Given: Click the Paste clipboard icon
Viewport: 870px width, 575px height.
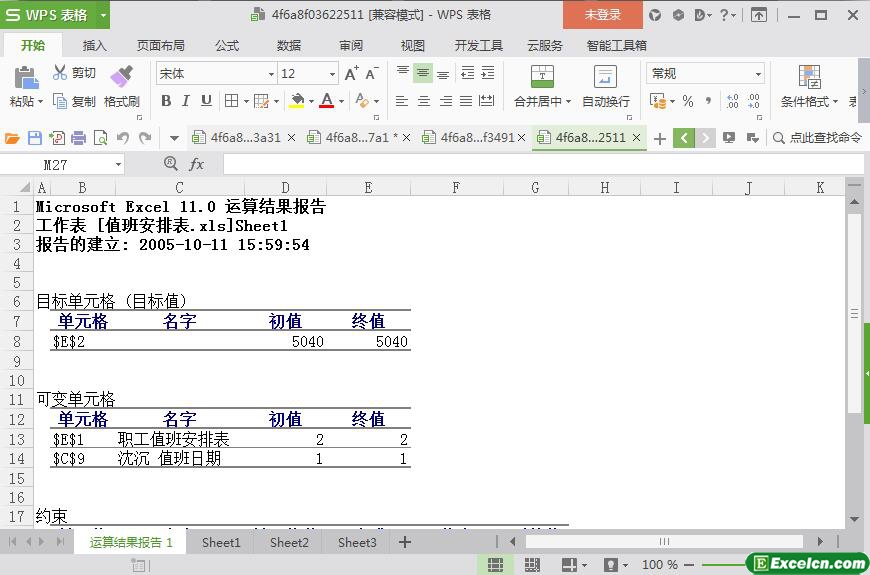Looking at the screenshot, I should click(25, 78).
